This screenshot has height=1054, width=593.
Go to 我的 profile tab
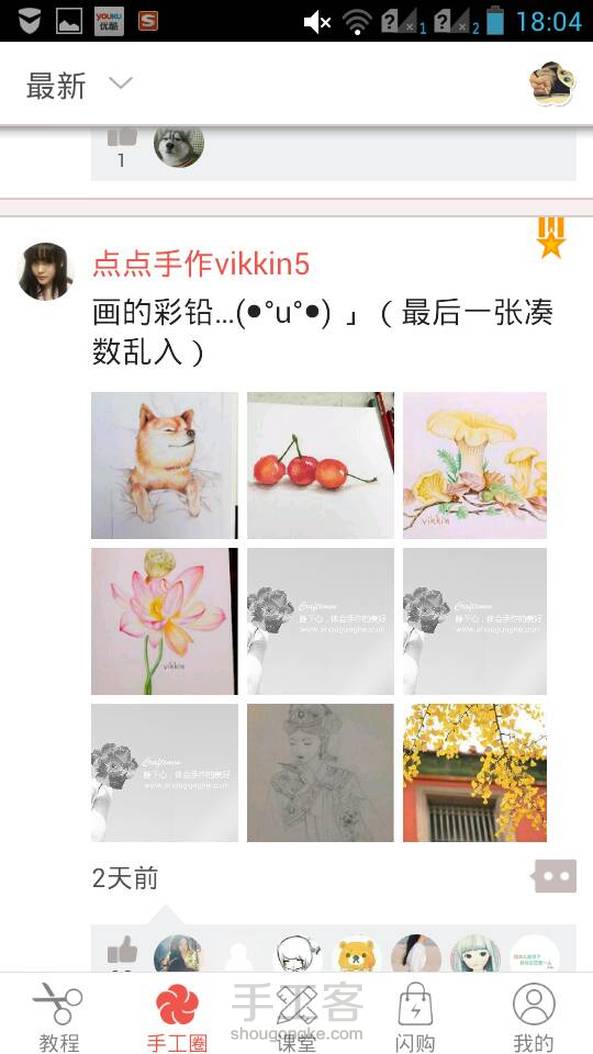pos(534,1015)
